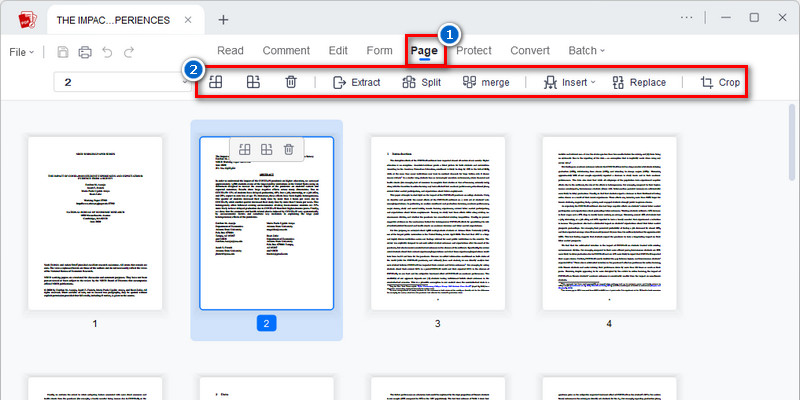Click the merge tool
This screenshot has height=400, width=800.
point(486,82)
